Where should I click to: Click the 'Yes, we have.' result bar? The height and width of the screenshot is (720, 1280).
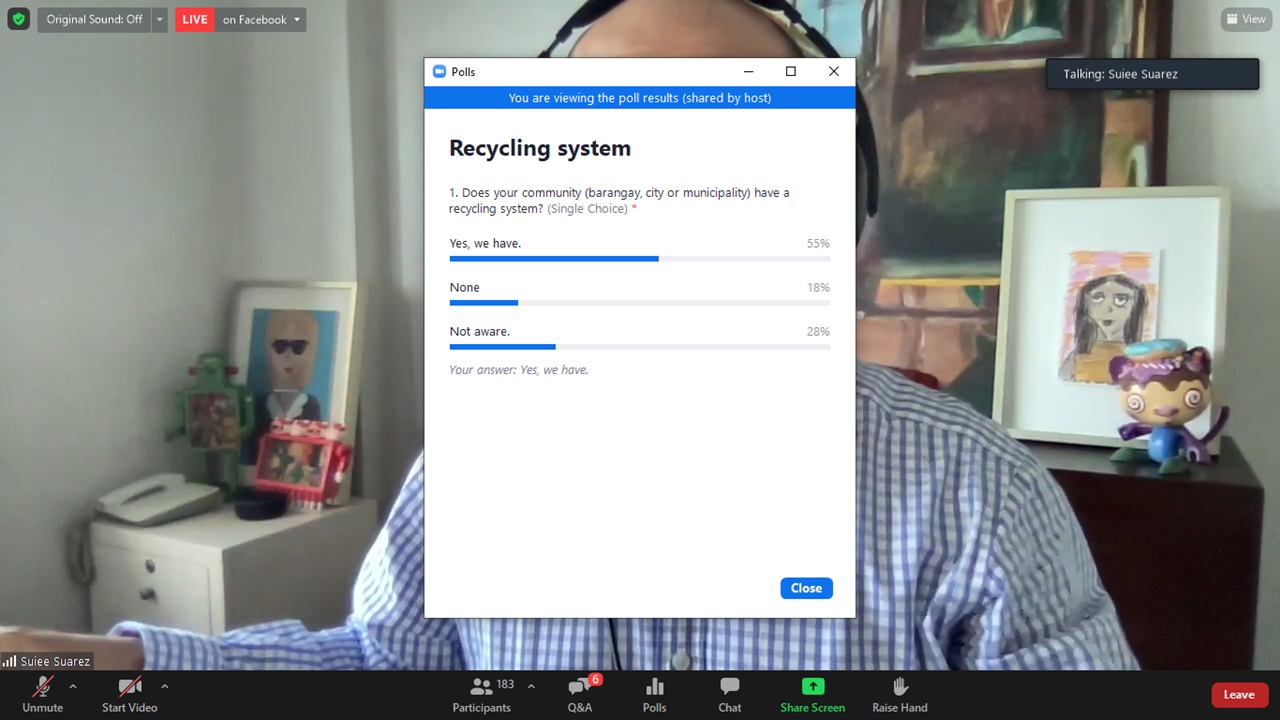(639, 259)
